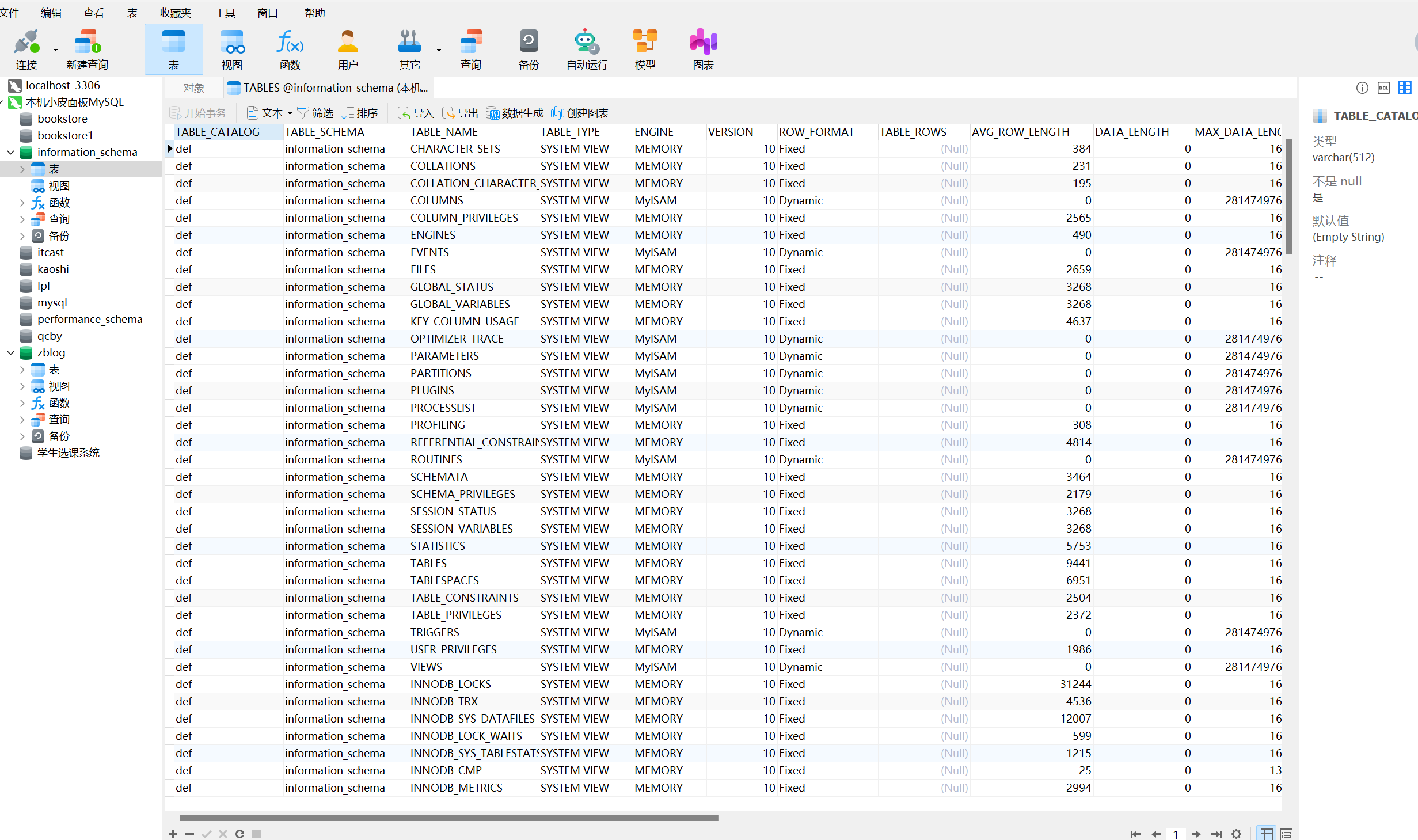Image resolution: width=1418 pixels, height=840 pixels.
Task: Open the DDL view icon in info pane
Action: tap(1383, 88)
